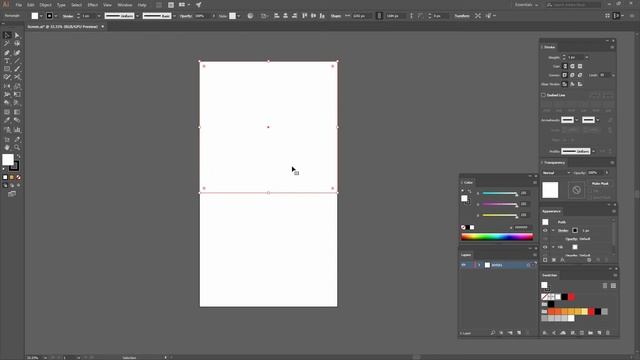Click Shape link in control bar
Screen dimensions: 640x360
pos(336,16)
